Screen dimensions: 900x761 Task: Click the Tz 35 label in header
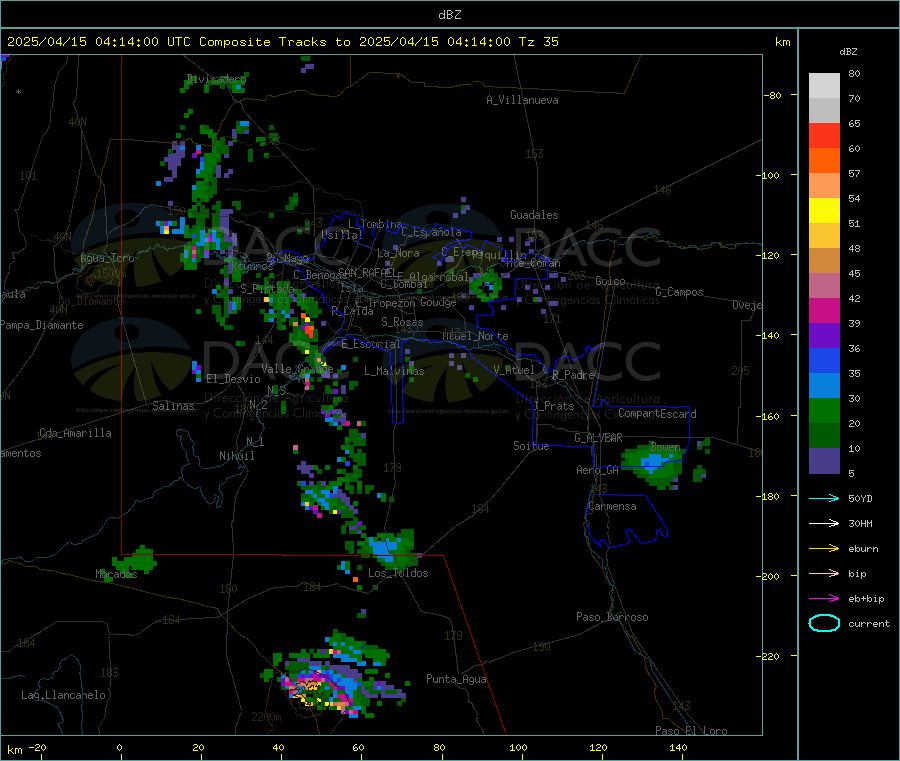click(x=539, y=42)
